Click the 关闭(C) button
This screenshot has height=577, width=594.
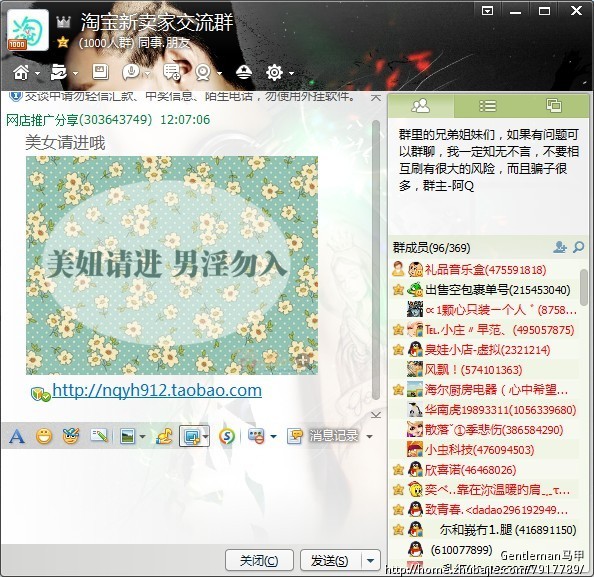(x=259, y=560)
